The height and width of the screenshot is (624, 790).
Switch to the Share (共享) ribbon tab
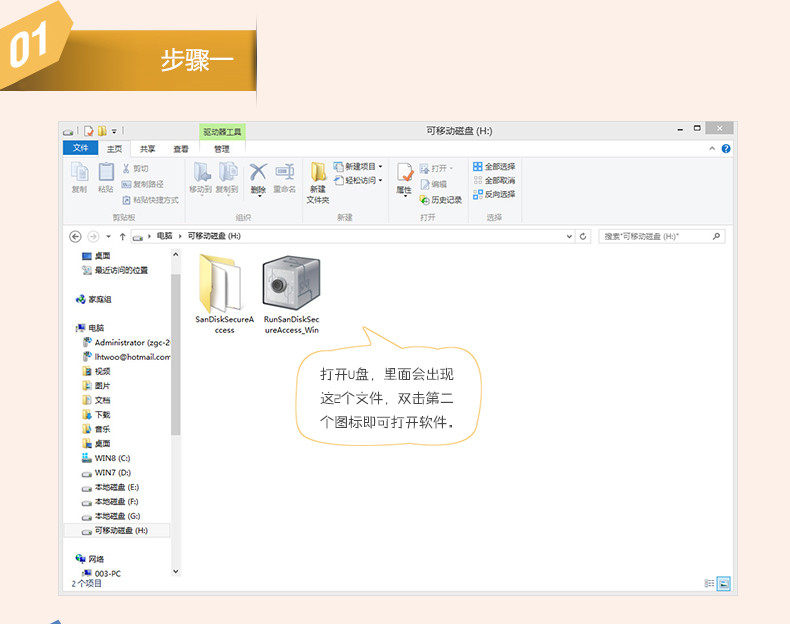point(148,149)
